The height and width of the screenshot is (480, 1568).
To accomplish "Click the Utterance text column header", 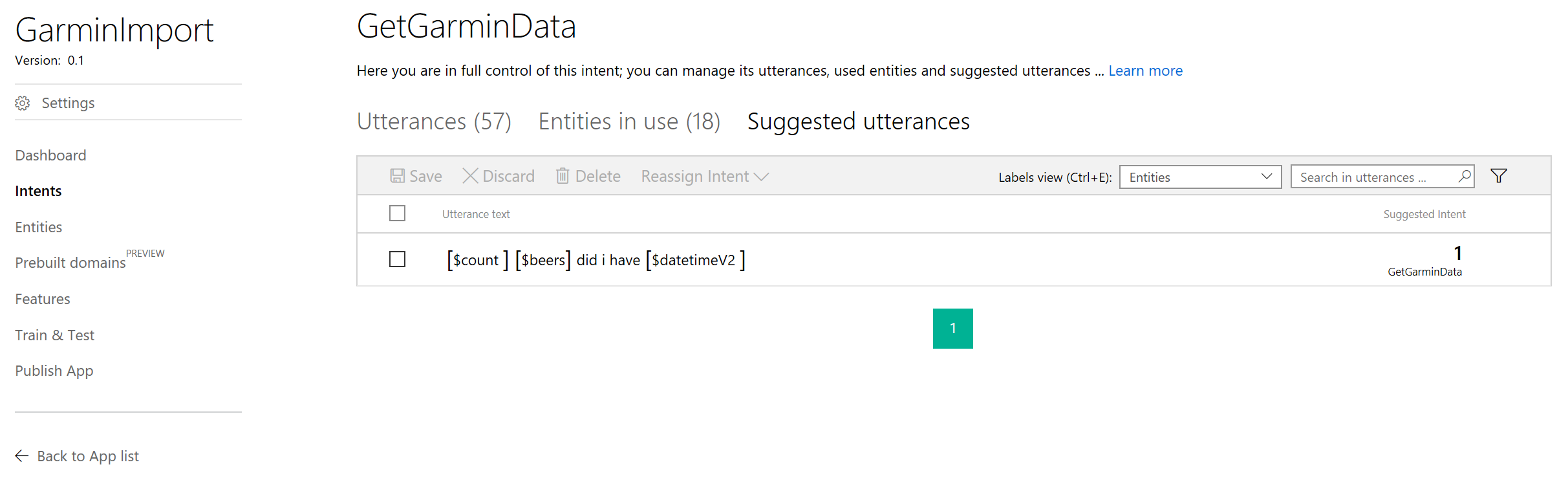I will [476, 214].
